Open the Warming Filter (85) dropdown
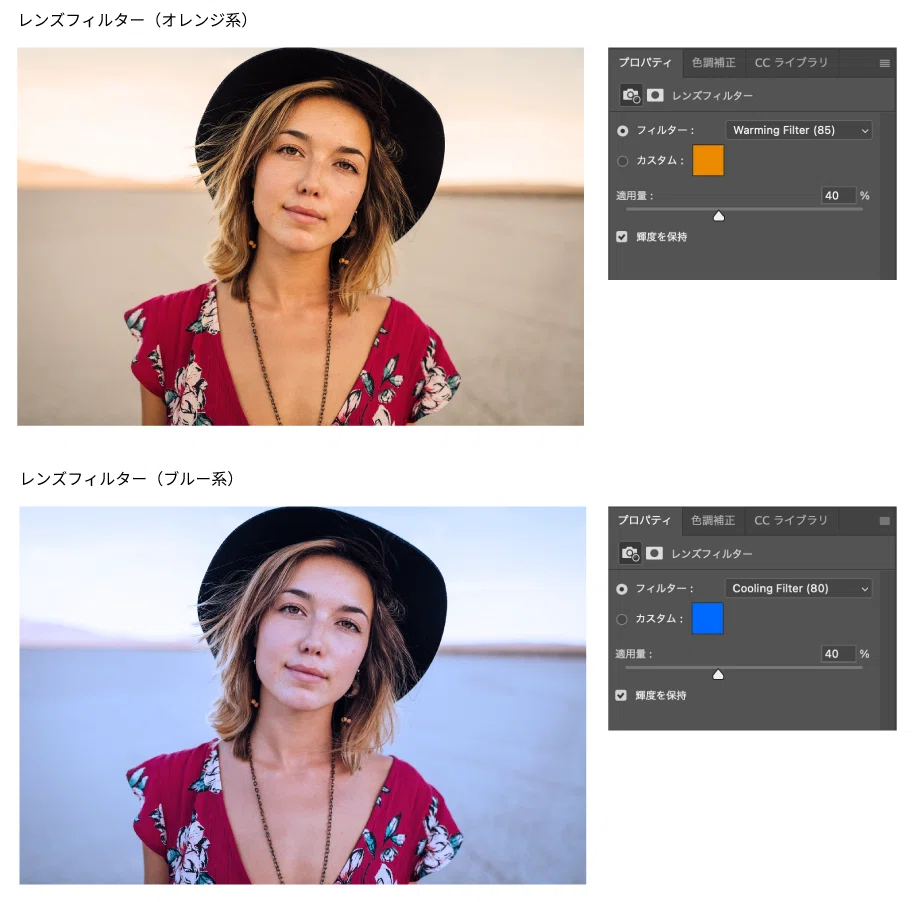Image resolution: width=912 pixels, height=902 pixels. click(x=799, y=130)
